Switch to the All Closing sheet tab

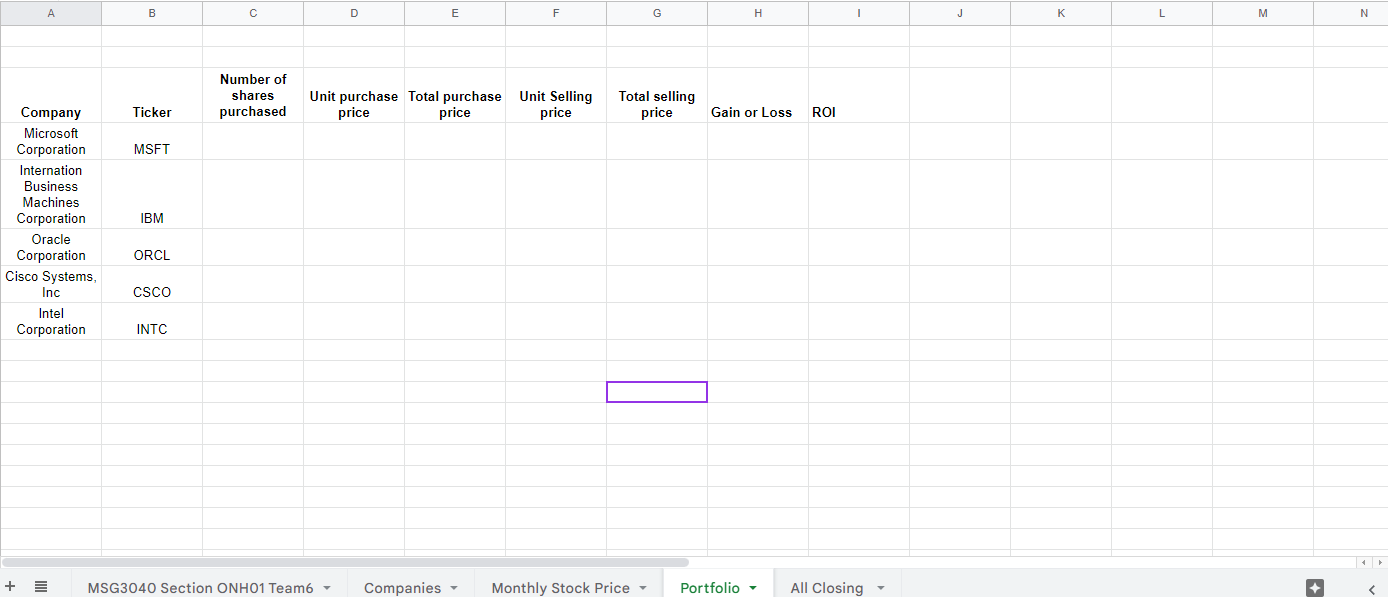click(x=826, y=588)
